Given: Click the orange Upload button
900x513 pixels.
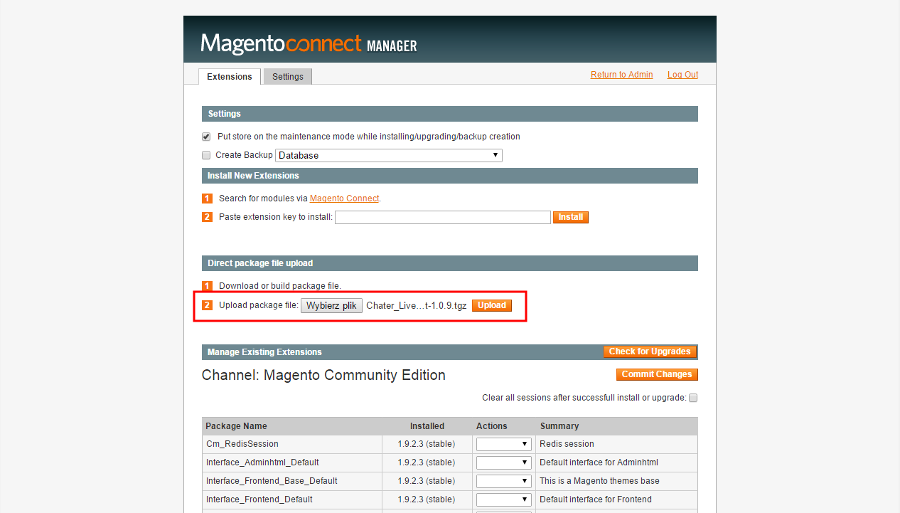Looking at the screenshot, I should (492, 305).
